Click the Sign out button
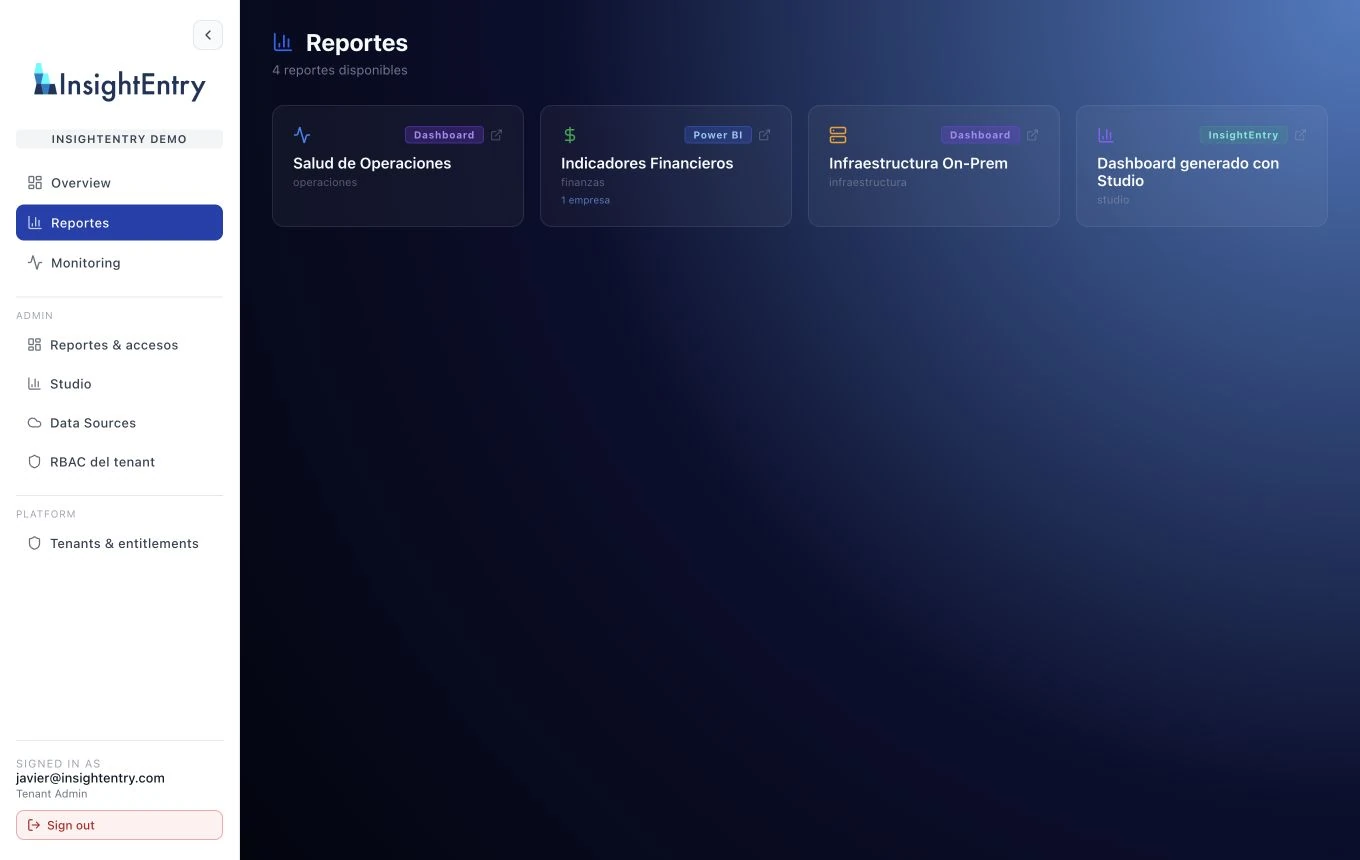 pos(119,825)
